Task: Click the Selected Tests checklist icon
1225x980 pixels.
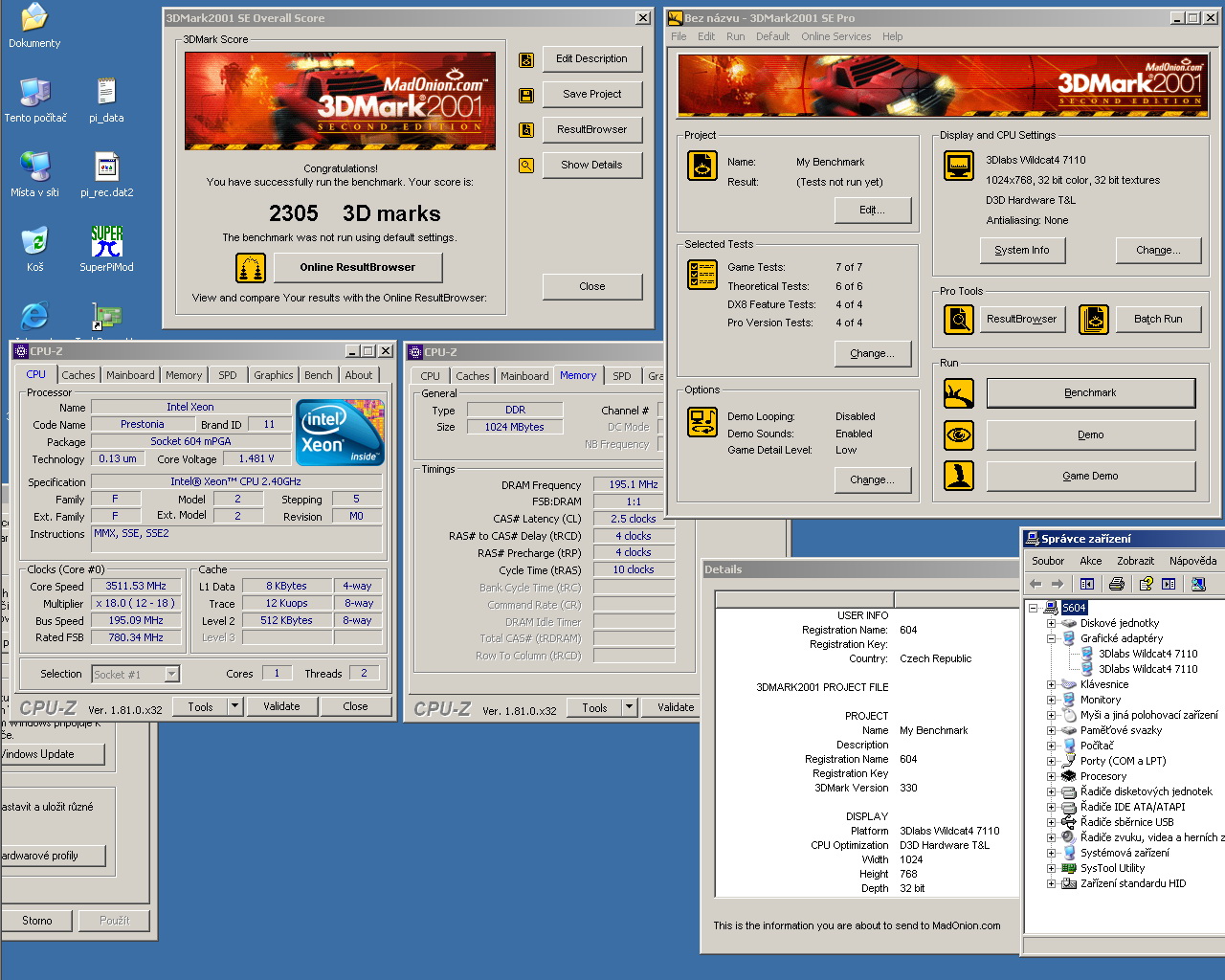Action: (702, 275)
